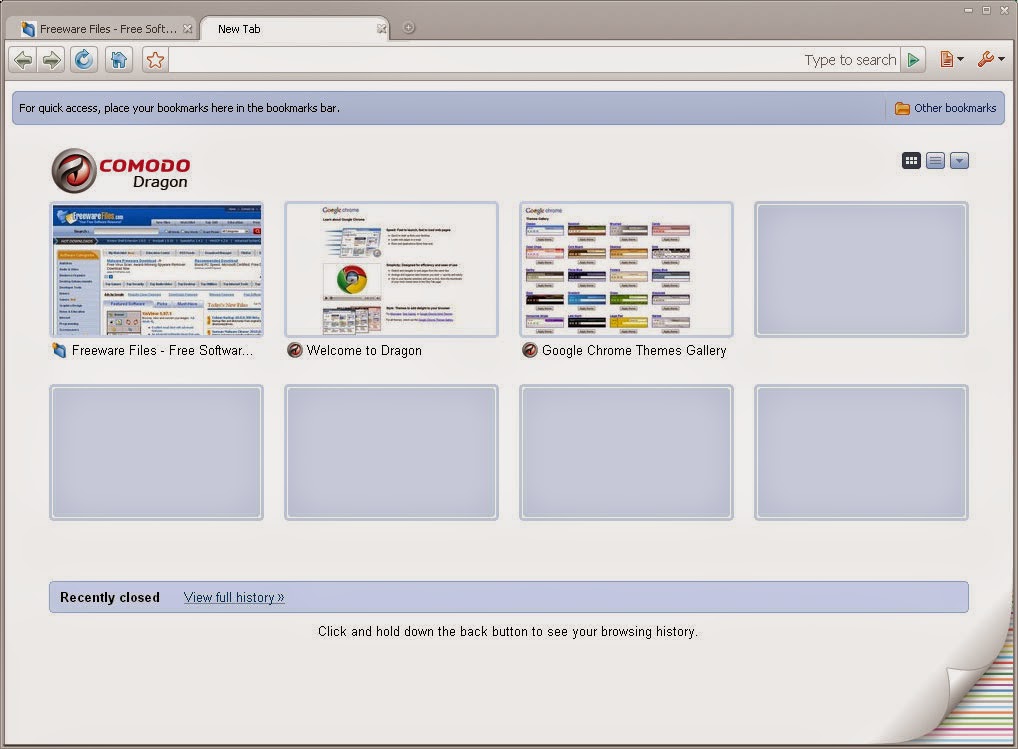Click the Comodo Dragon logo

[x=121, y=171]
